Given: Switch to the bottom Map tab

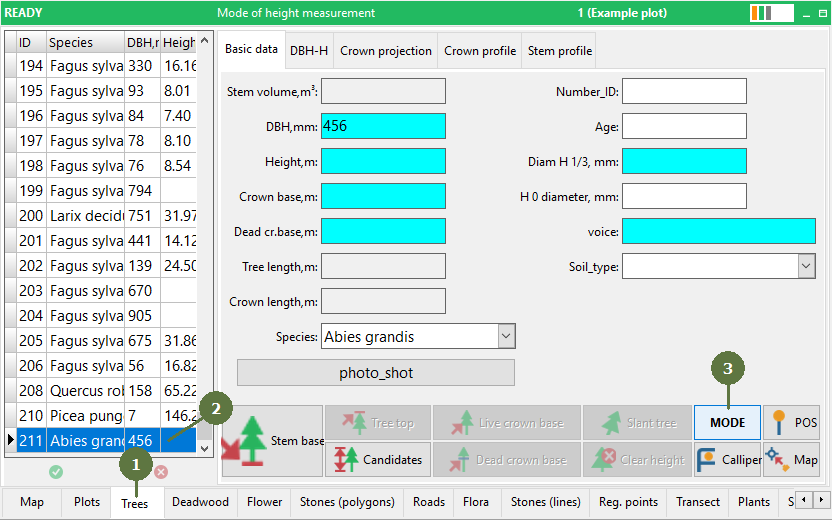Looking at the screenshot, I should pos(32,502).
